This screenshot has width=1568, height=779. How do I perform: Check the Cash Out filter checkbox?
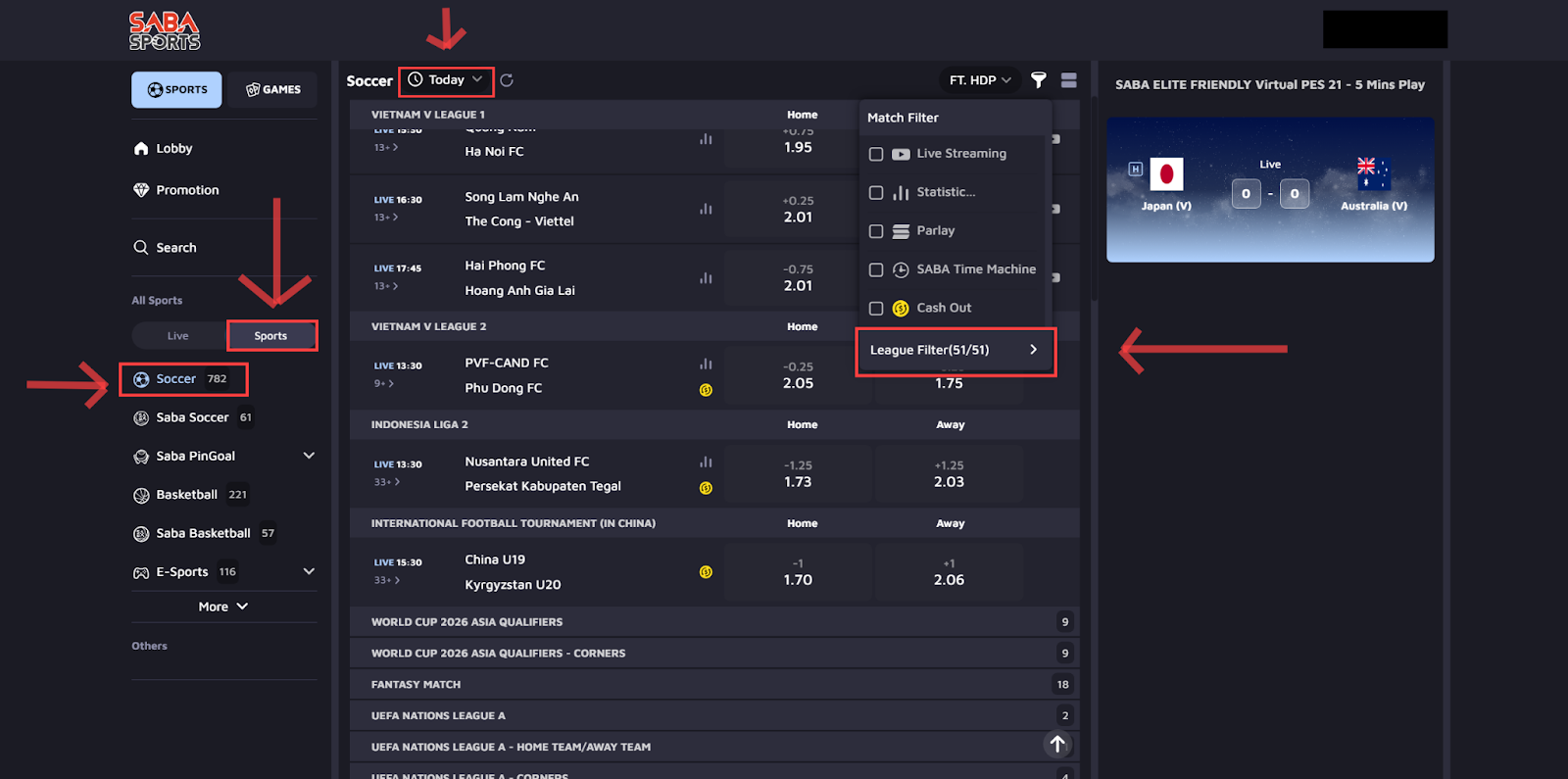(876, 308)
